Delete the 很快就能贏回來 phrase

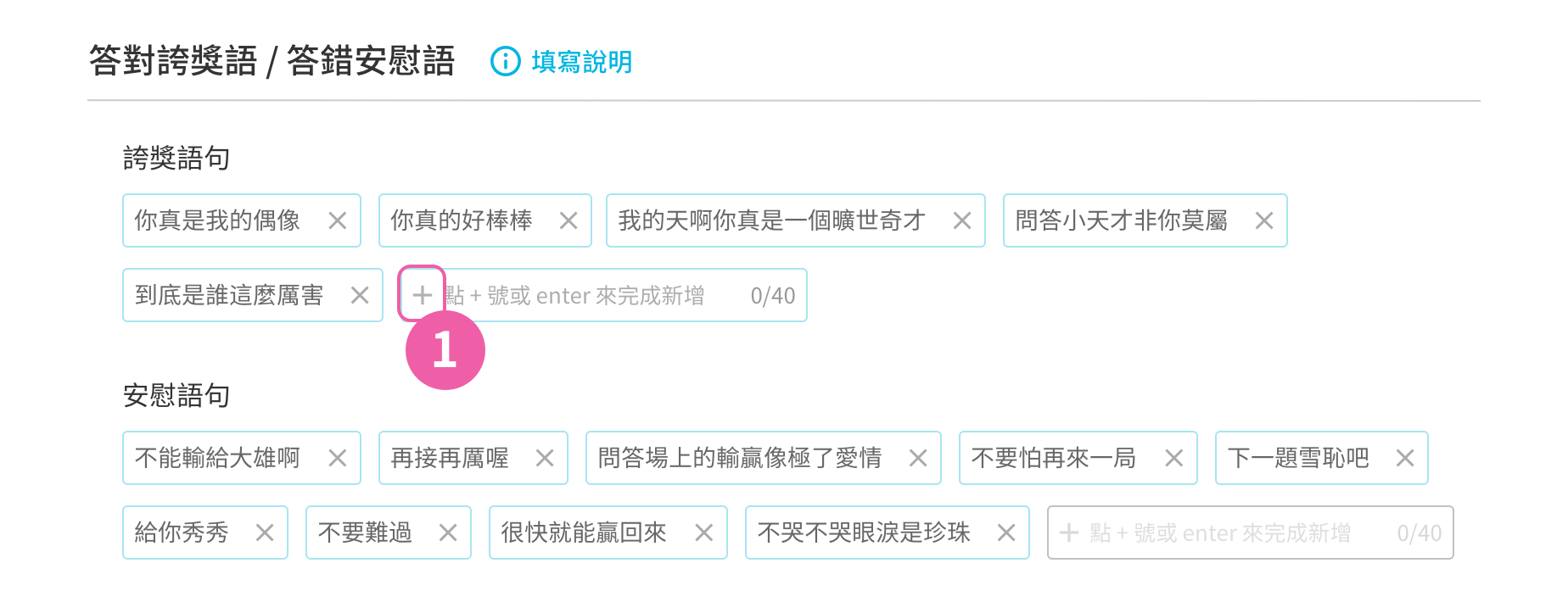pos(704,533)
